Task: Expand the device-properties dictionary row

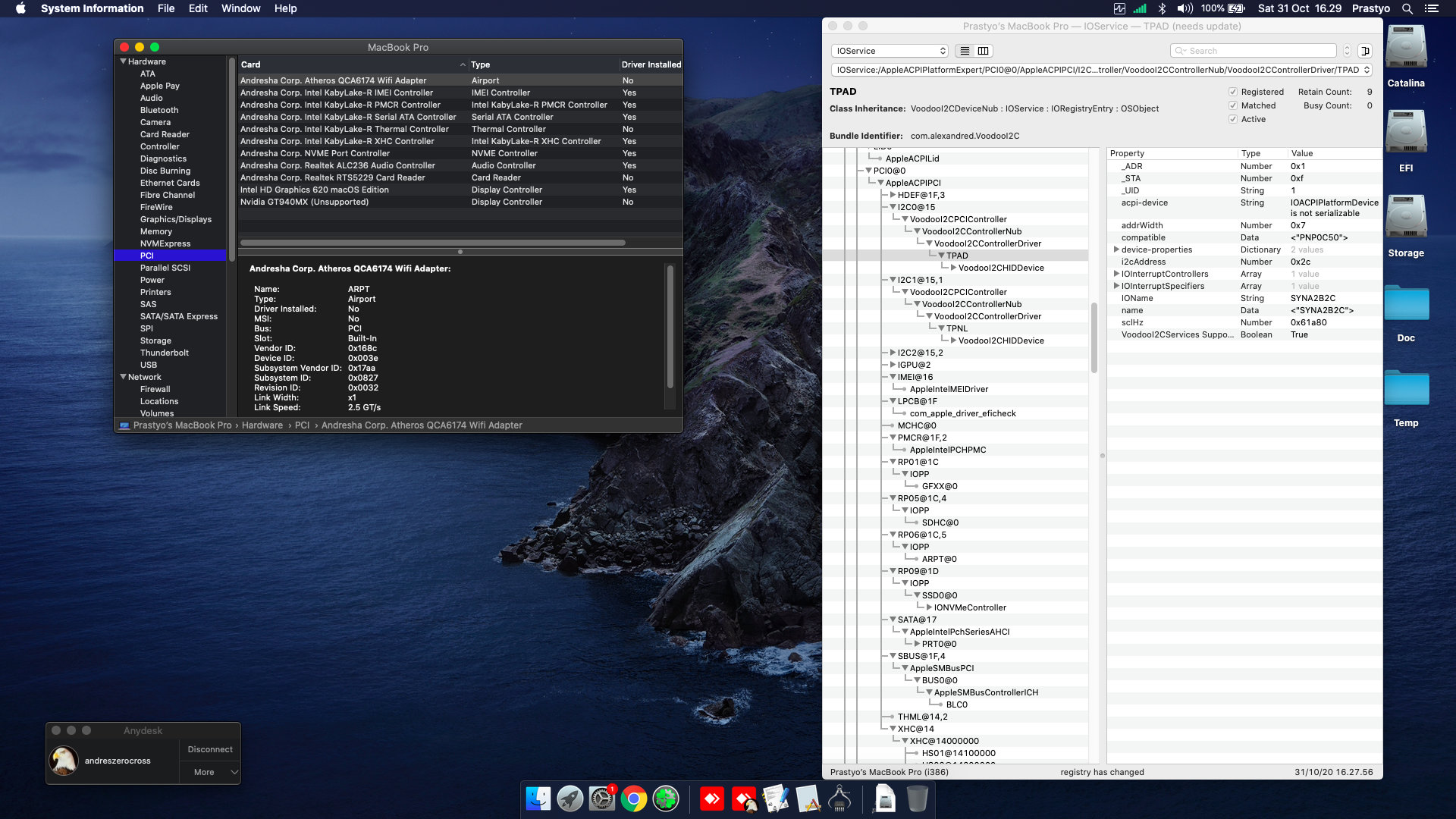Action: (1116, 249)
